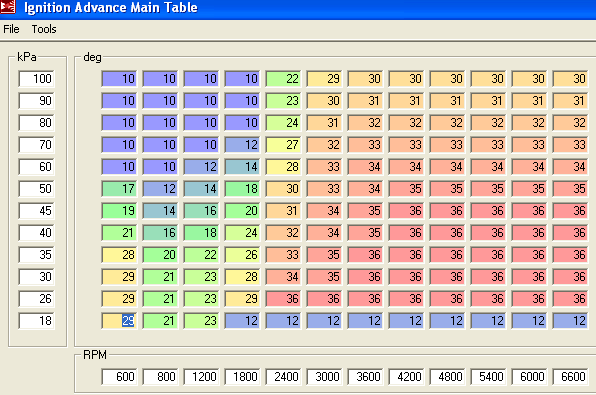This screenshot has width=596, height=395.
Task: Select the 30 kPa bin field
Action: click(36, 277)
